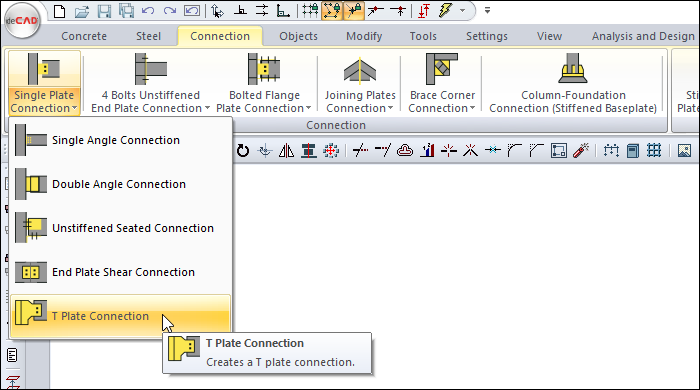This screenshot has width=700, height=390.
Task: Toggle the grid lock snap
Action: tap(310, 11)
